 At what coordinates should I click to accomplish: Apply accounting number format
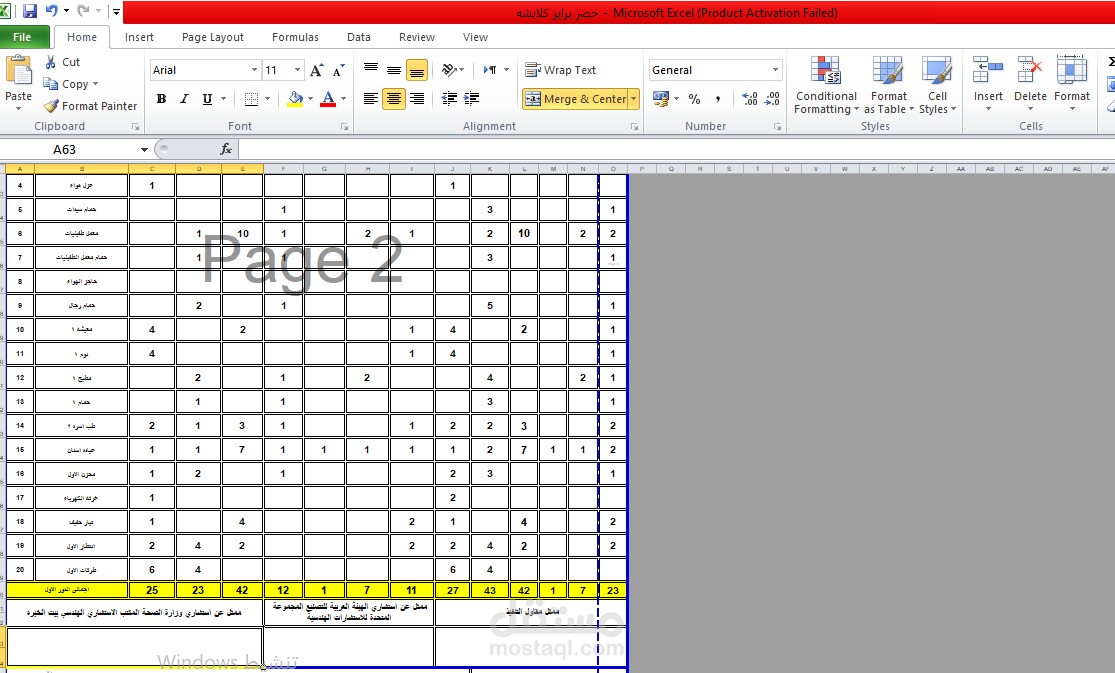tap(661, 99)
